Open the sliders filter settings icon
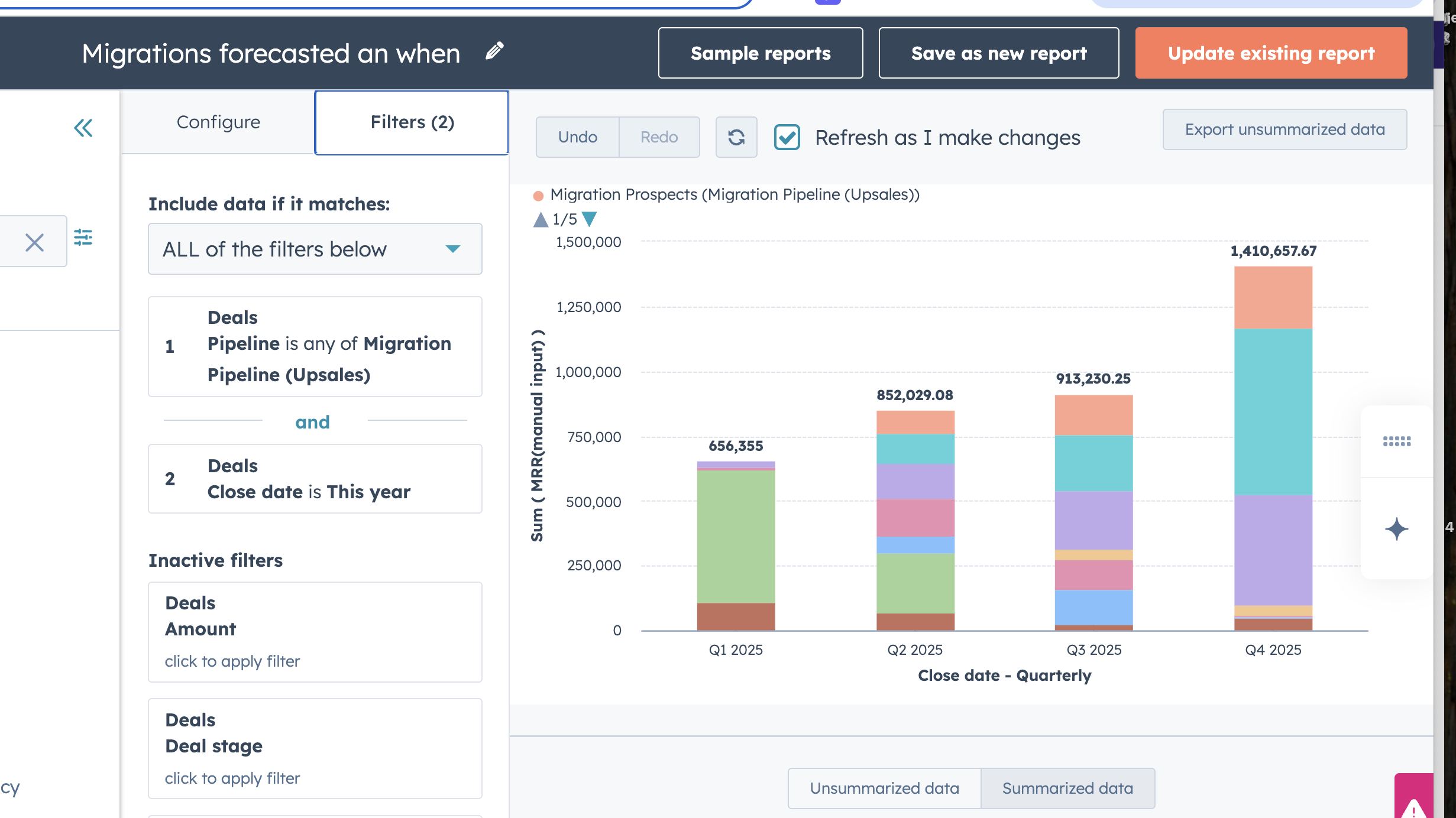 [83, 238]
